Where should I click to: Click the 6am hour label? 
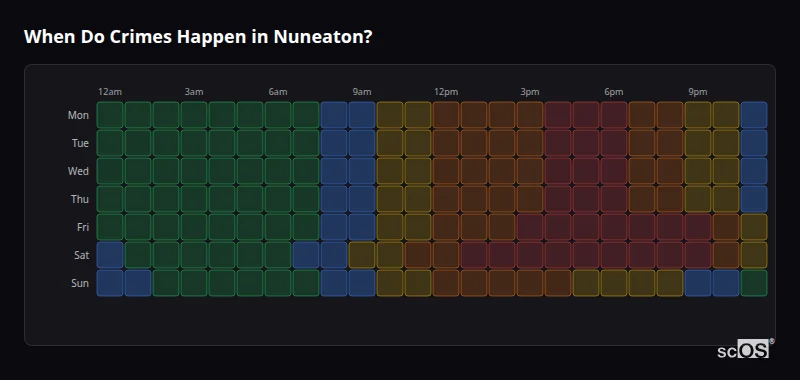click(x=278, y=92)
